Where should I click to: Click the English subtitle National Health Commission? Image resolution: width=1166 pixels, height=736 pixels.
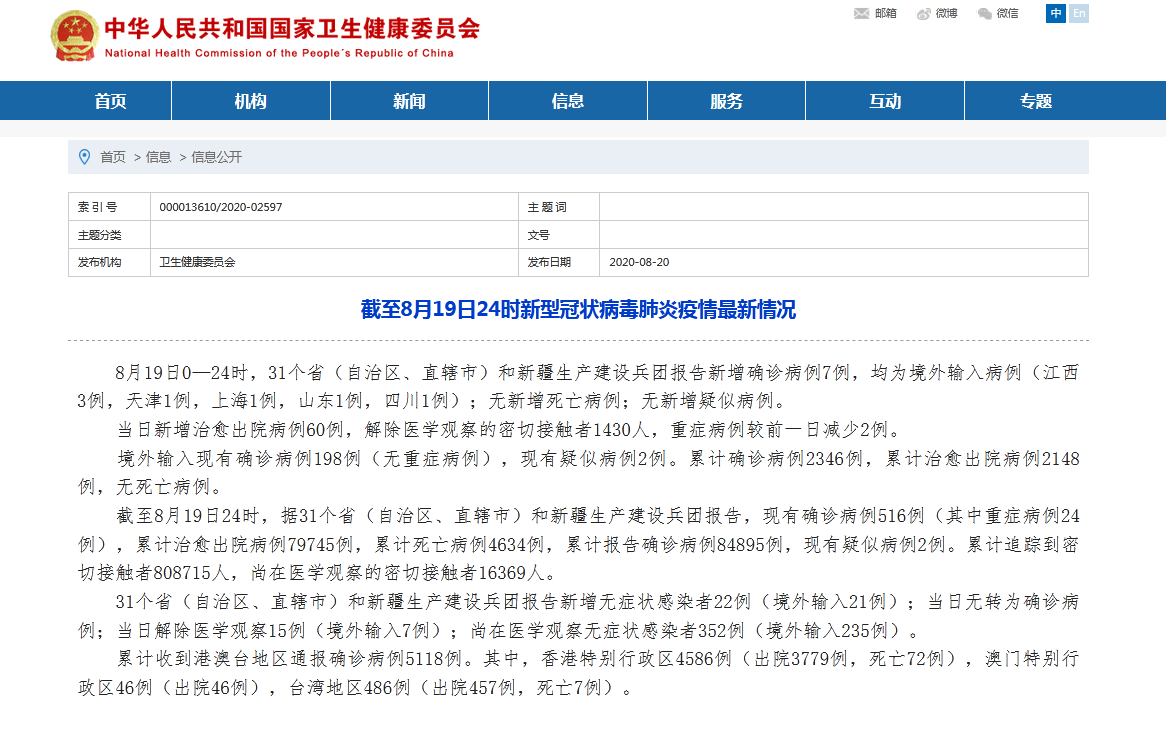(x=279, y=53)
